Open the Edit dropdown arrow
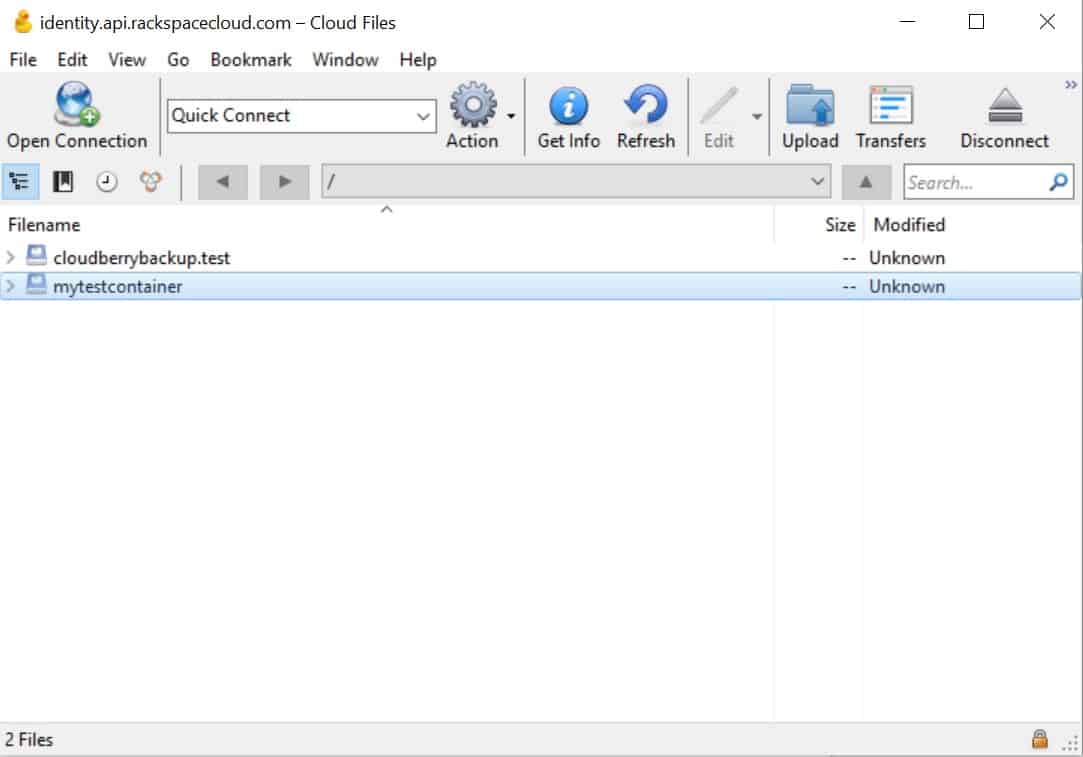The image size is (1083, 757). [757, 116]
